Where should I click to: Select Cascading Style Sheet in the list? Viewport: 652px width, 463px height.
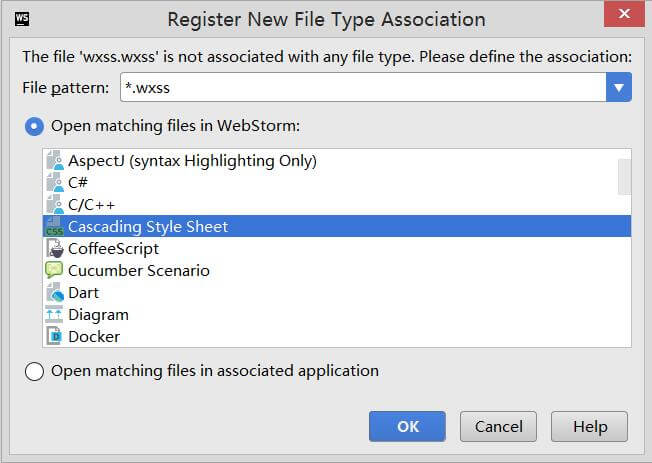pyautogui.click(x=148, y=227)
